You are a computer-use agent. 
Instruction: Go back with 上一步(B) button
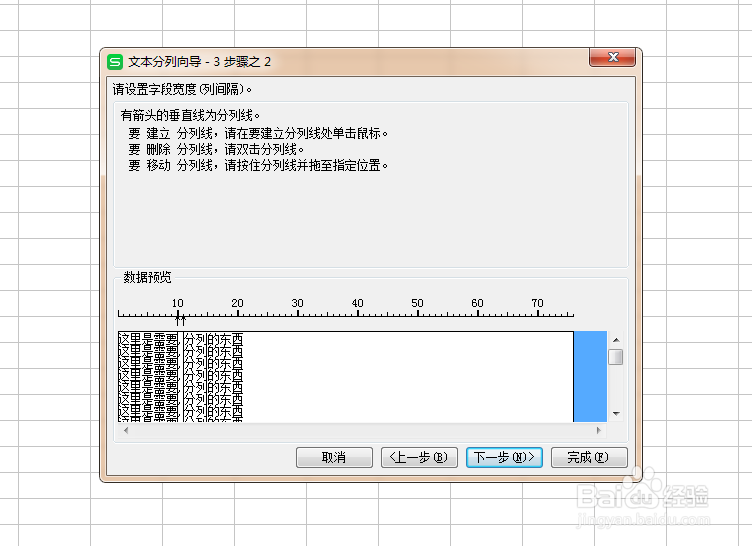pos(419,457)
